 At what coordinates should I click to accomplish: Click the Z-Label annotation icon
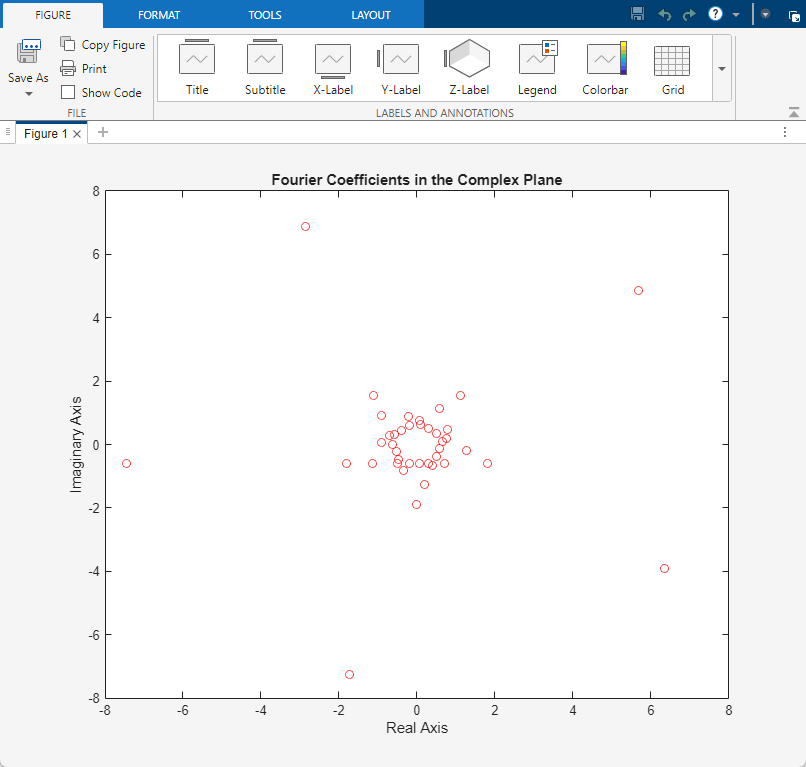coord(469,68)
